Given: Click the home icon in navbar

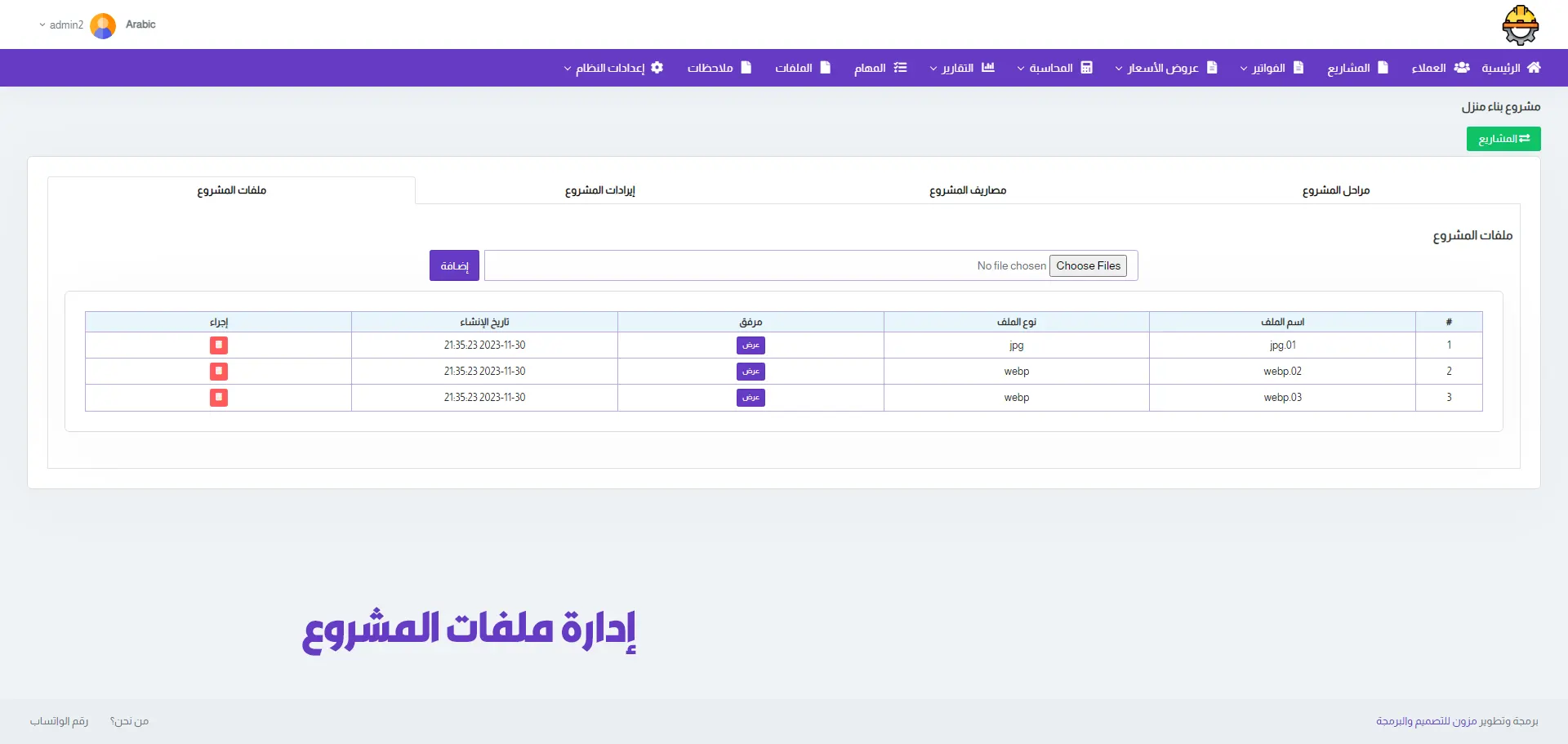Looking at the screenshot, I should click(x=1534, y=68).
